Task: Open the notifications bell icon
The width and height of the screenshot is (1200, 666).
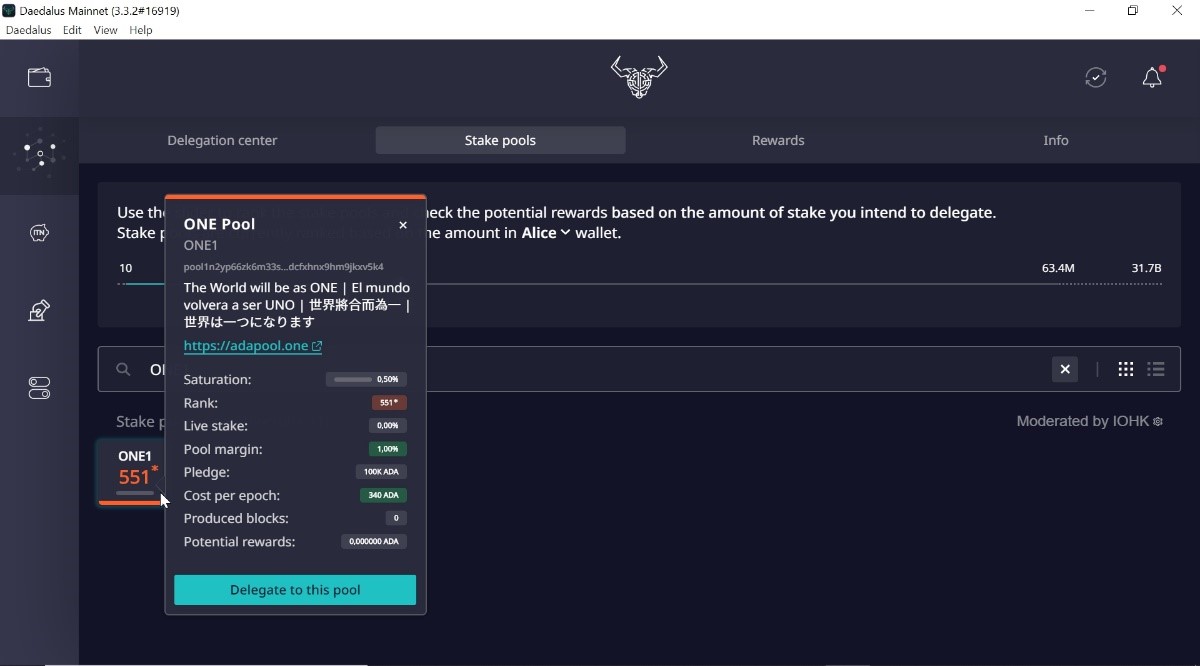Action: click(x=1152, y=77)
